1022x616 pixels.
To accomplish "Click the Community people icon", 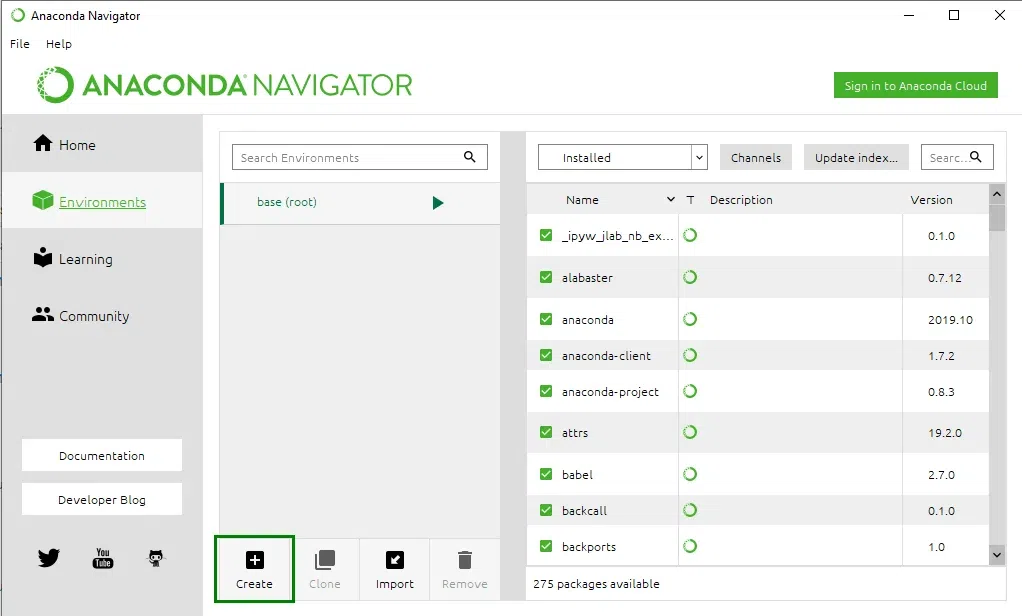I will click(x=43, y=314).
